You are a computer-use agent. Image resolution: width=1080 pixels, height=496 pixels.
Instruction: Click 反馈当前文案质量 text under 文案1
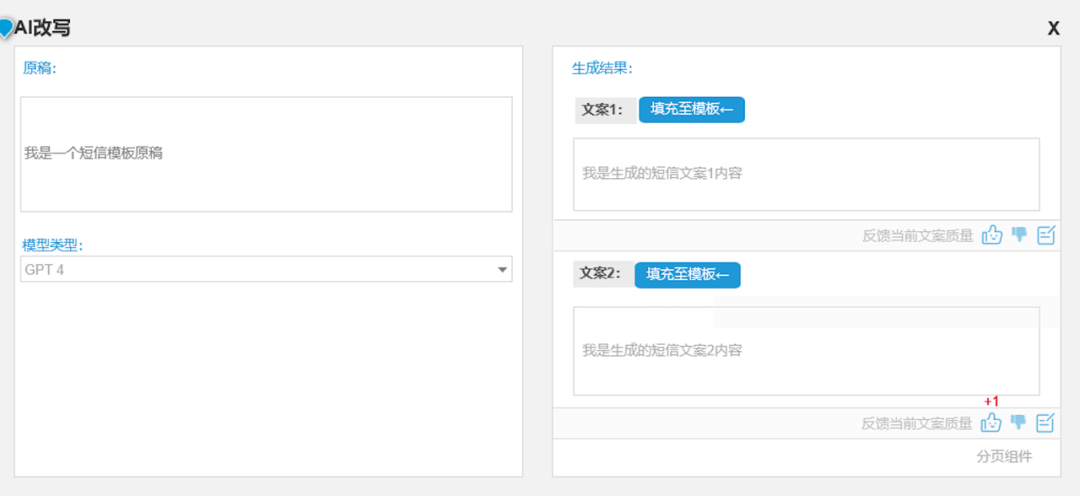pyautogui.click(x=917, y=236)
